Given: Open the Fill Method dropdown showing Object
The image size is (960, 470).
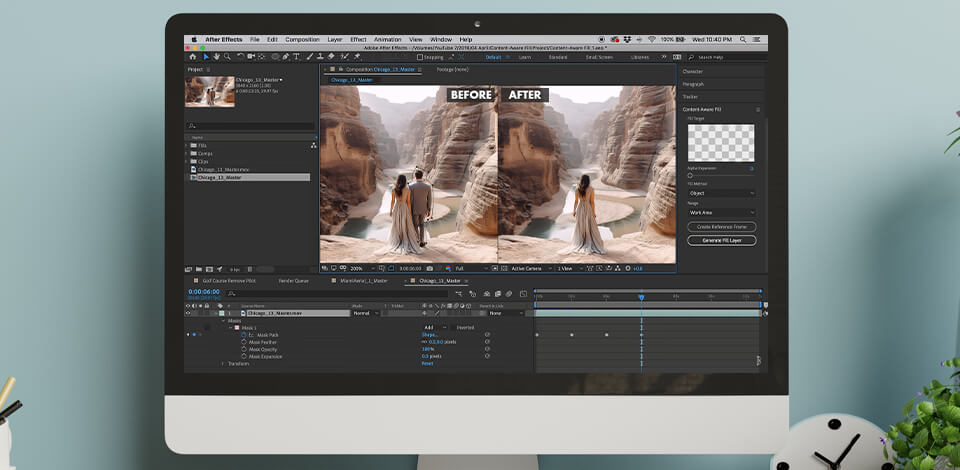Looking at the screenshot, I should (721, 193).
